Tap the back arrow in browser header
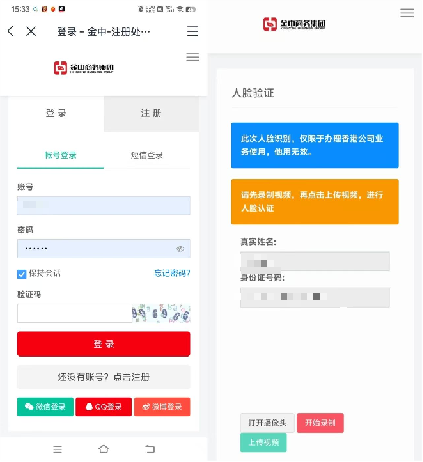This screenshot has height=462, width=423. tap(11, 31)
